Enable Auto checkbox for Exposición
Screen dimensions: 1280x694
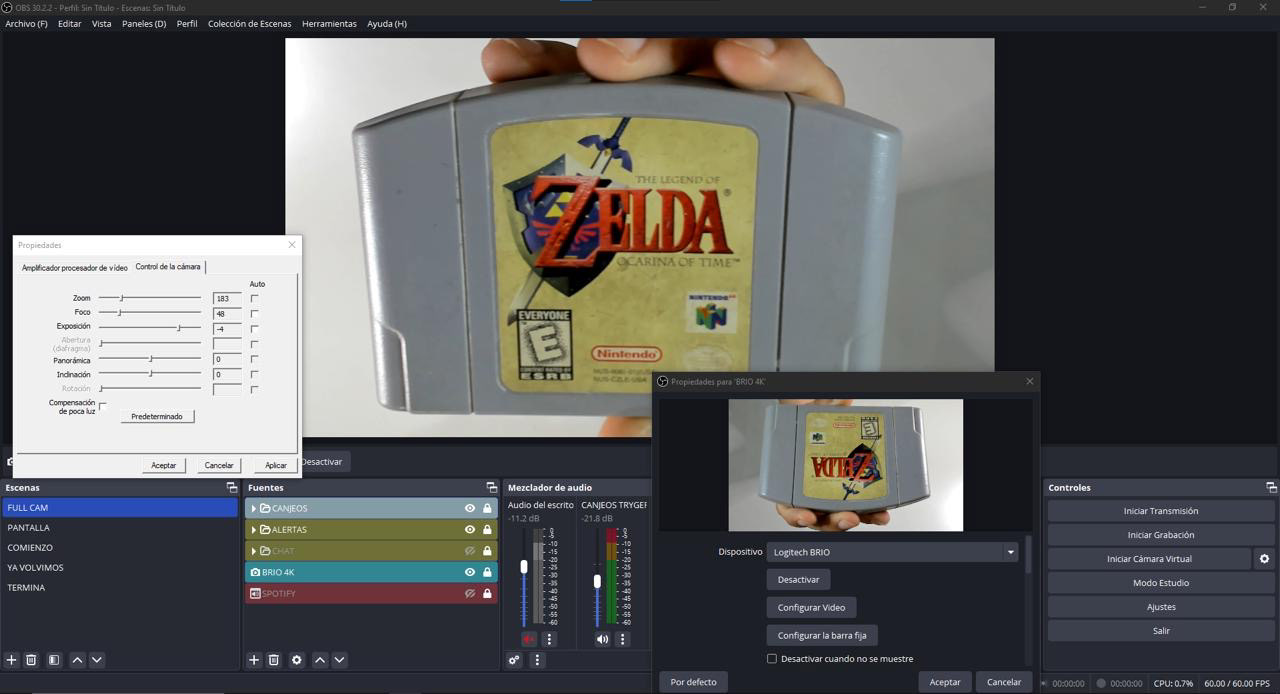click(x=254, y=328)
